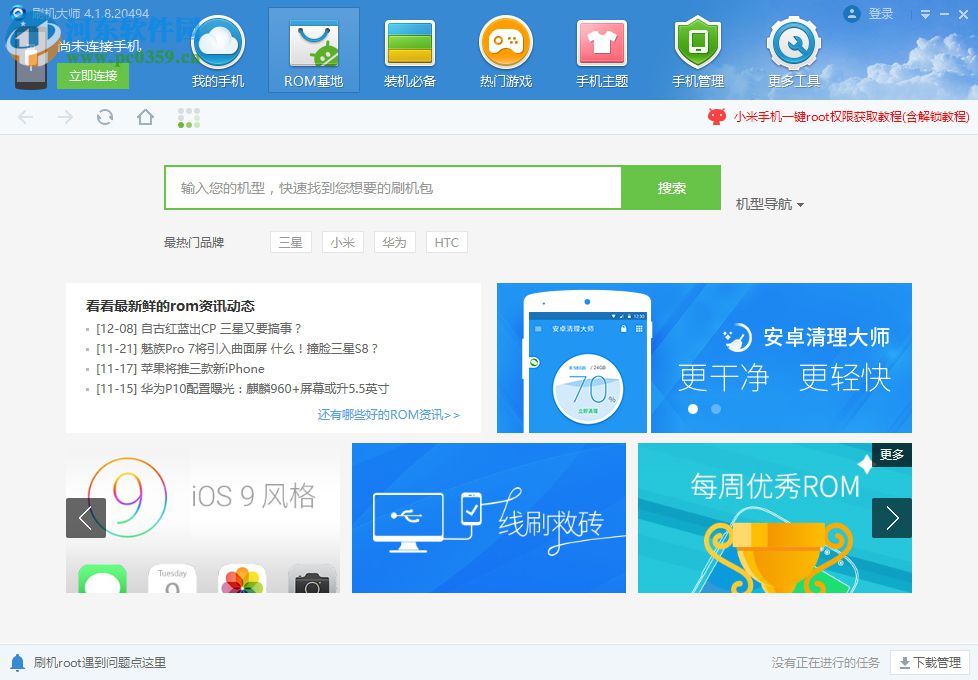
Task: Open the green grid dots menu in navigation bar
Action: tap(189, 117)
